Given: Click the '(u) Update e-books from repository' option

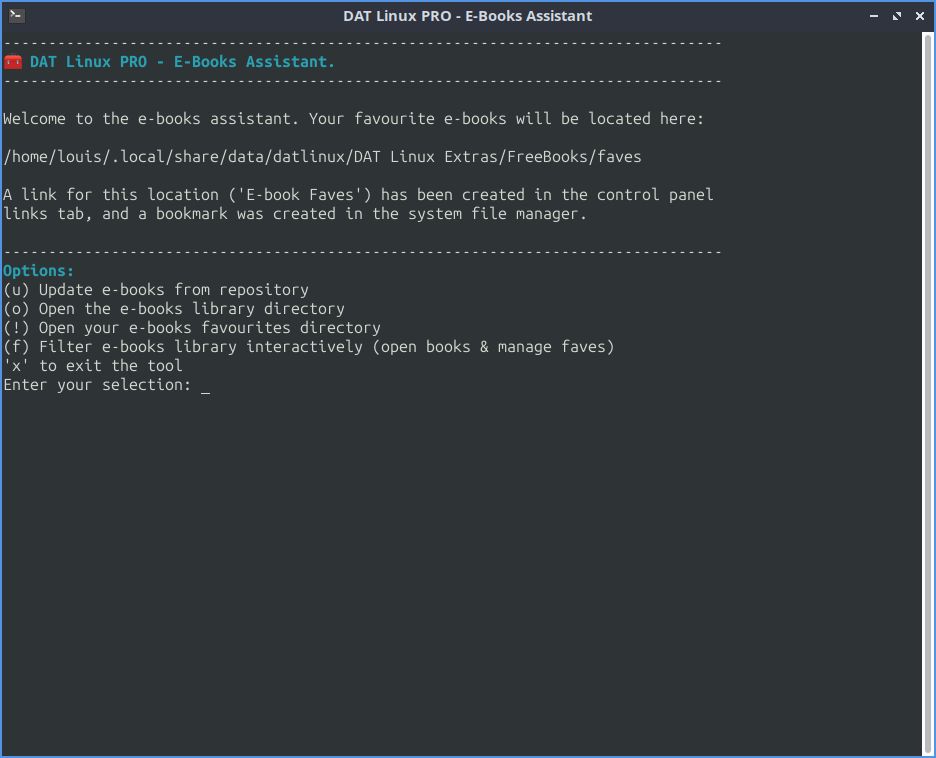Looking at the screenshot, I should pos(156,290).
